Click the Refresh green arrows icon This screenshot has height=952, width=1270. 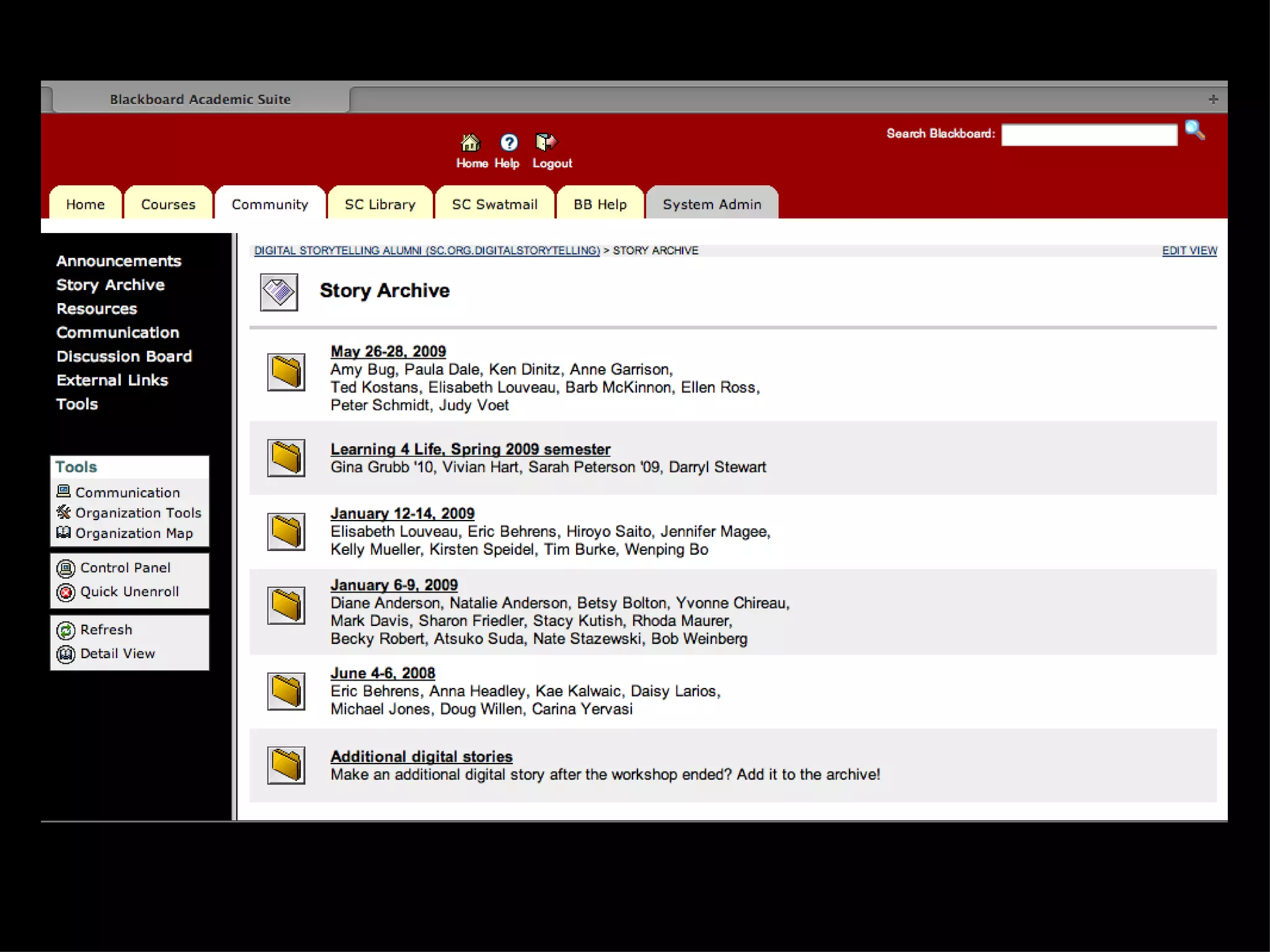(x=66, y=630)
